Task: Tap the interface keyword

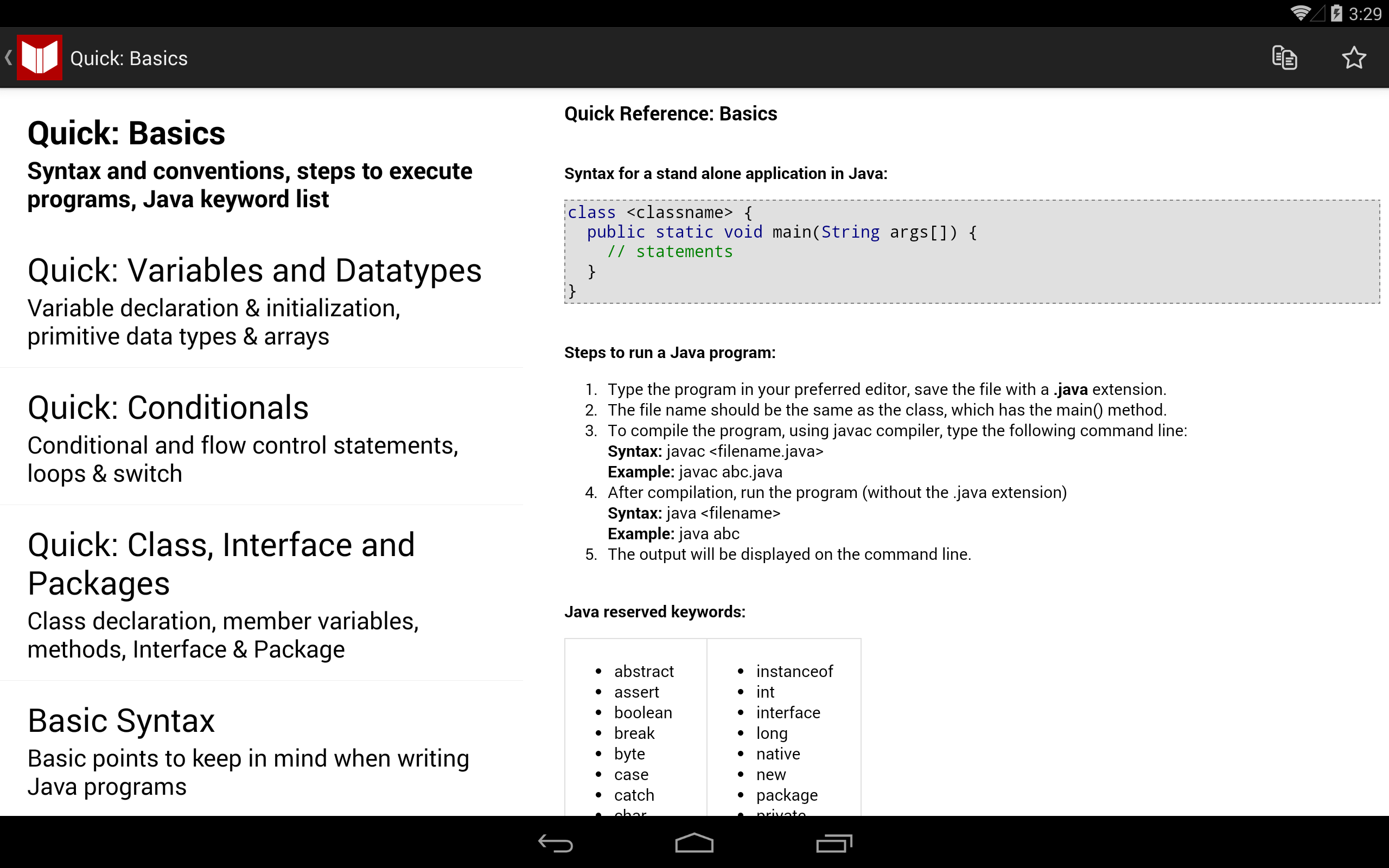Action: [788, 712]
